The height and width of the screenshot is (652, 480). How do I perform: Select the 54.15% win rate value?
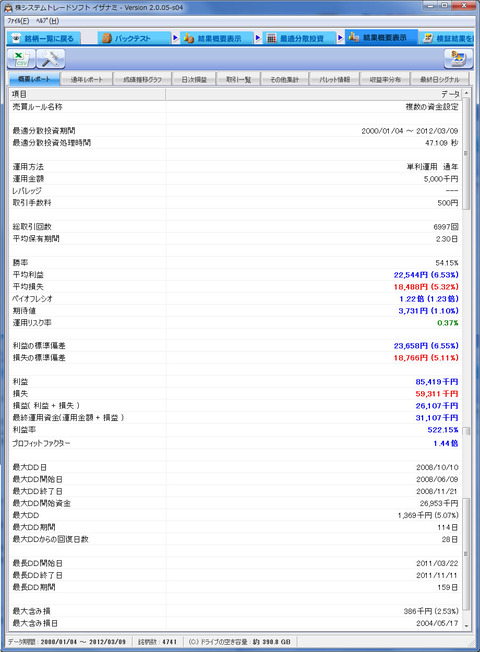point(447,263)
